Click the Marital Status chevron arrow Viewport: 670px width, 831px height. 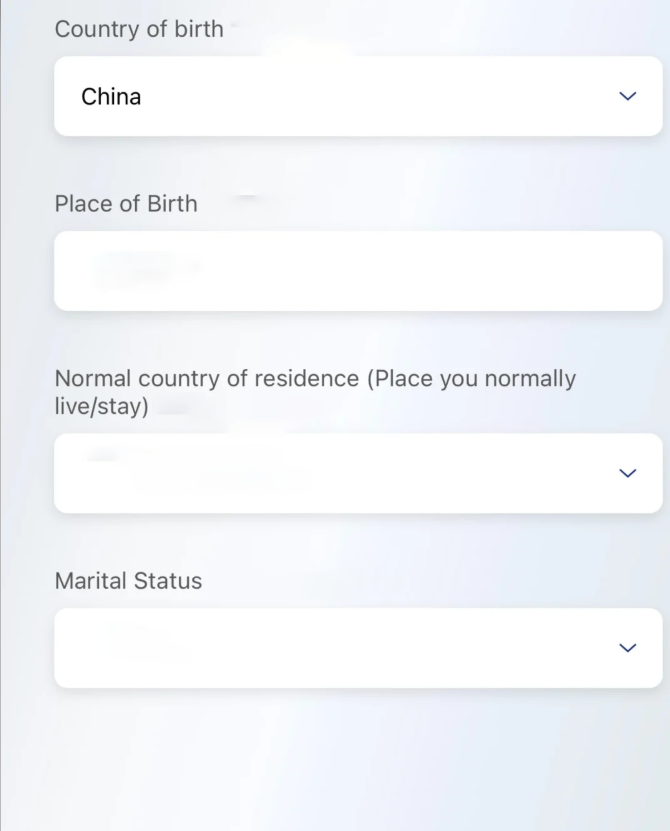coord(627,648)
